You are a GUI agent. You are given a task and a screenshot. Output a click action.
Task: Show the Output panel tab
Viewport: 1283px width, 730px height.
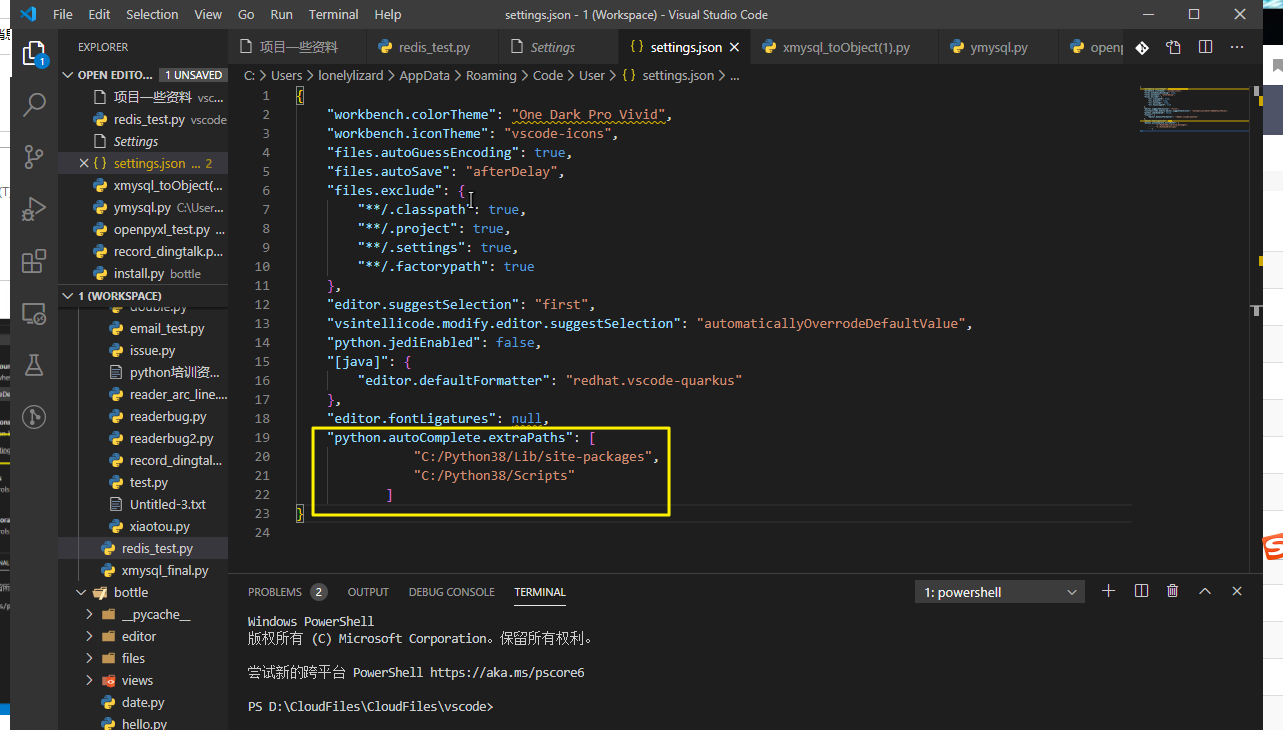368,592
